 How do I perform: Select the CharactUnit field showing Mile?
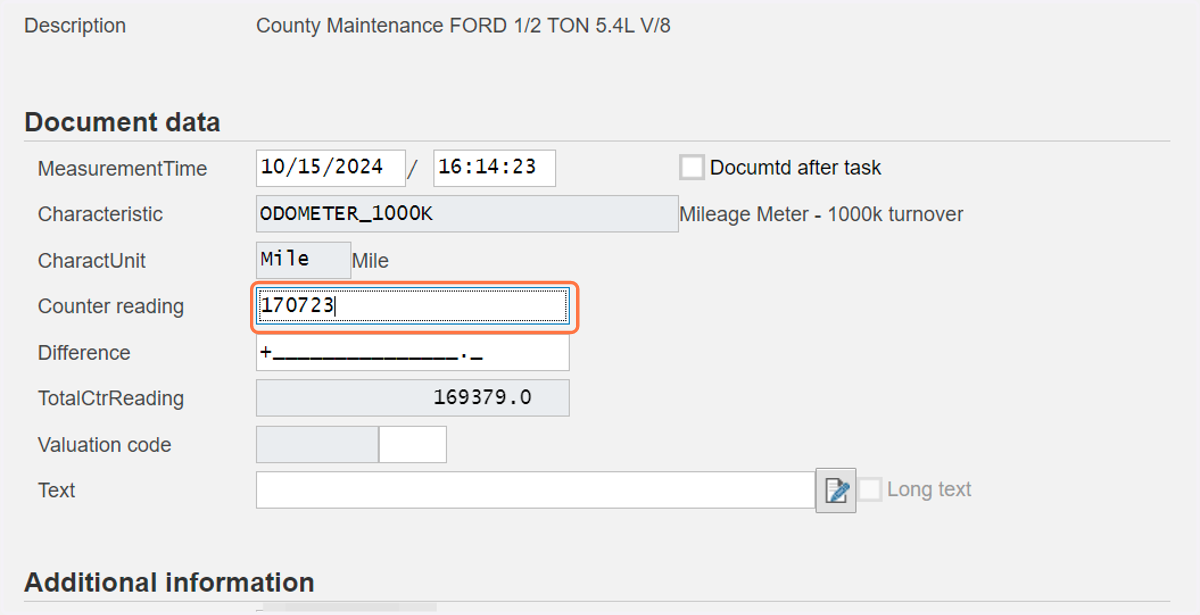[304, 260]
